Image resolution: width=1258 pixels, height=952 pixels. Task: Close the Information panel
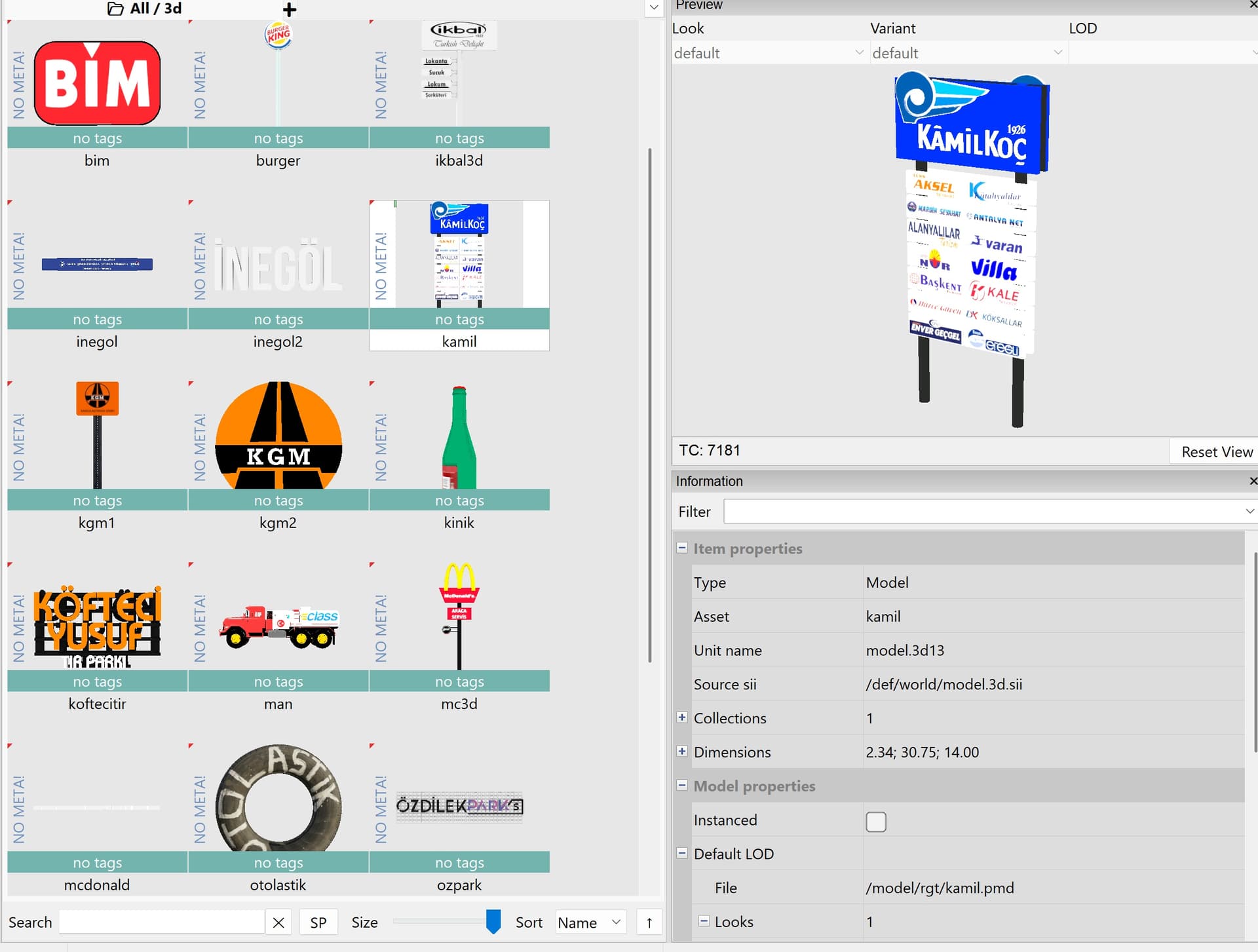(x=1253, y=481)
